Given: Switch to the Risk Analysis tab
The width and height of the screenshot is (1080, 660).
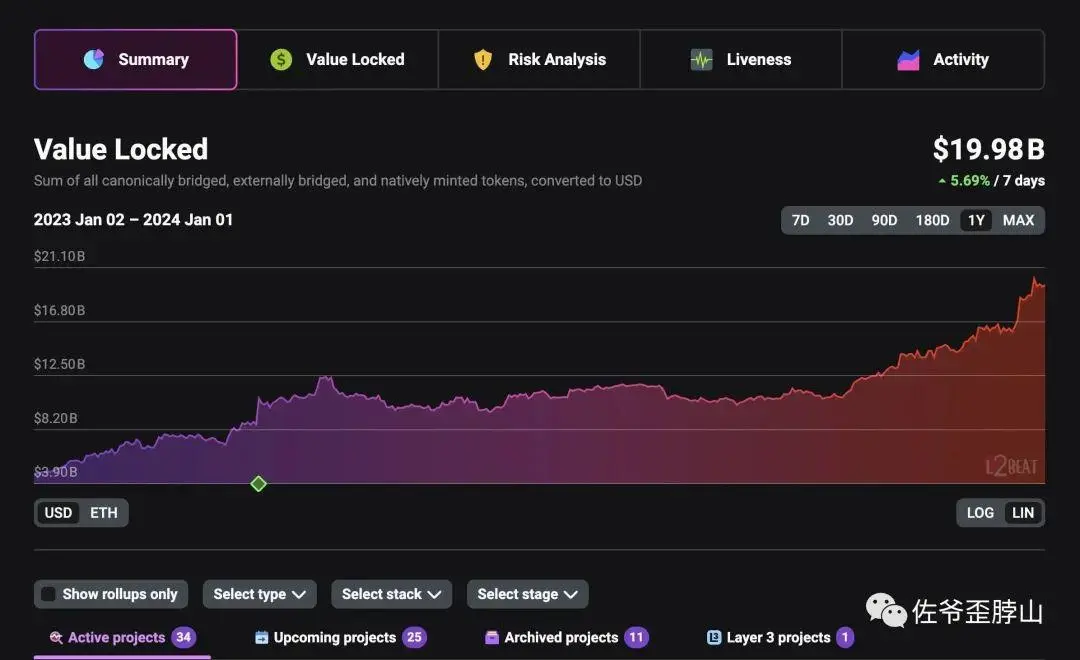Looking at the screenshot, I should 540,60.
